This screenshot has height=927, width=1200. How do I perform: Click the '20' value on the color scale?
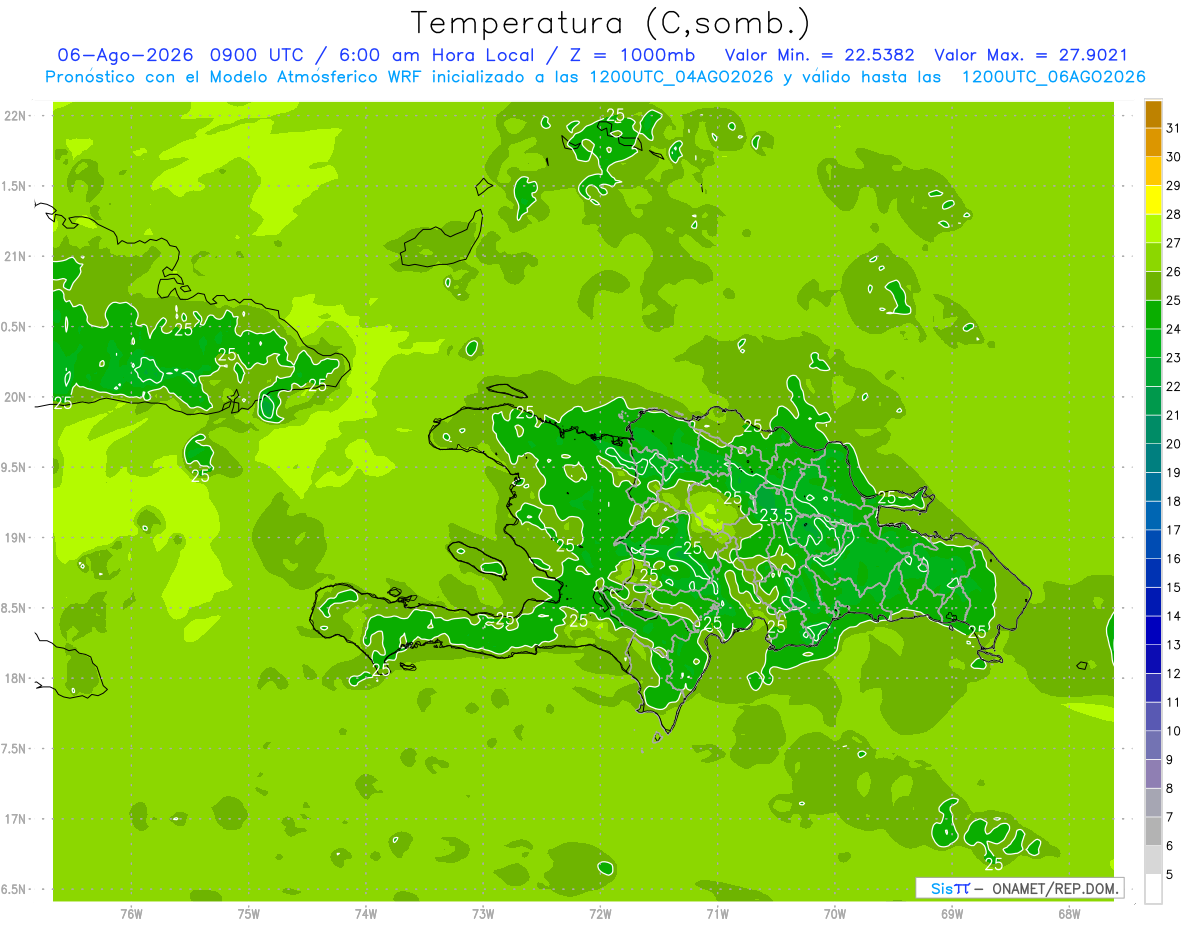1174,444
